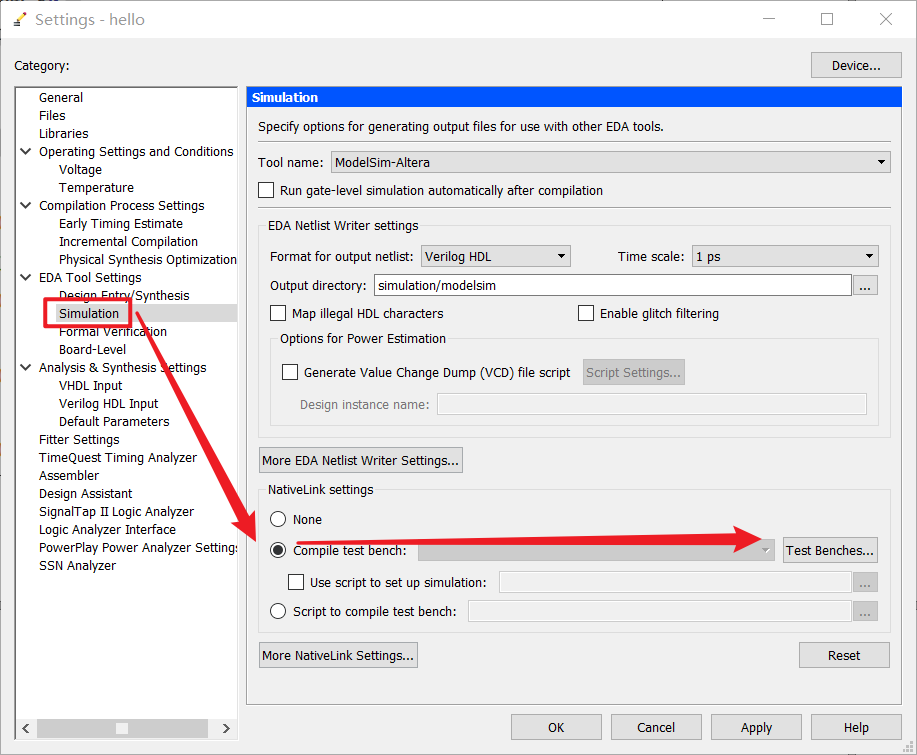917x755 pixels.
Task: Open VHDL Input settings
Action: point(90,386)
